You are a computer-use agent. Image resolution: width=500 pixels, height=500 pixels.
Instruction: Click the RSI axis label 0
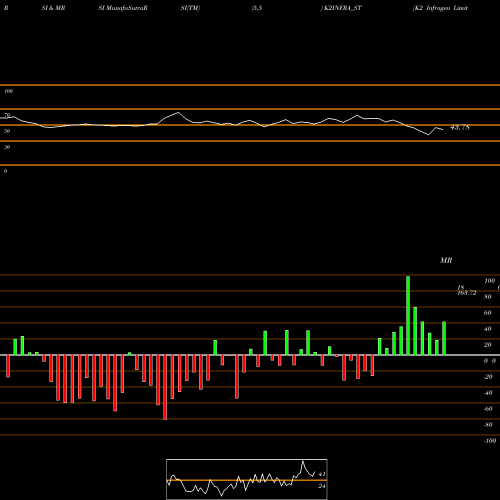click(5, 171)
